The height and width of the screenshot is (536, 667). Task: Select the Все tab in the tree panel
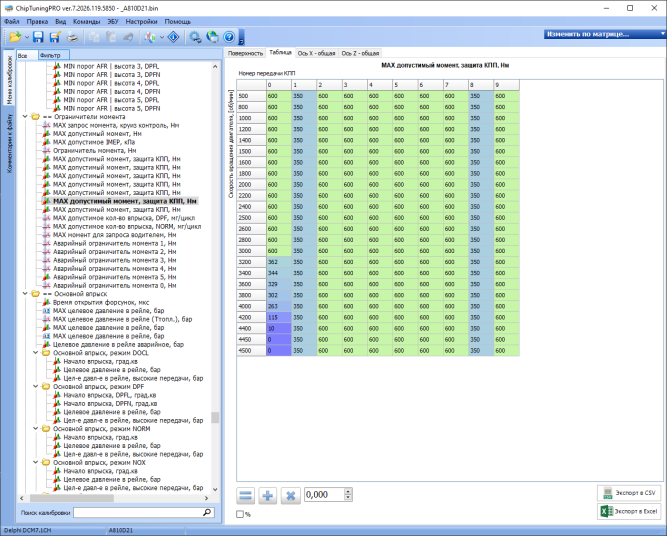tap(27, 55)
